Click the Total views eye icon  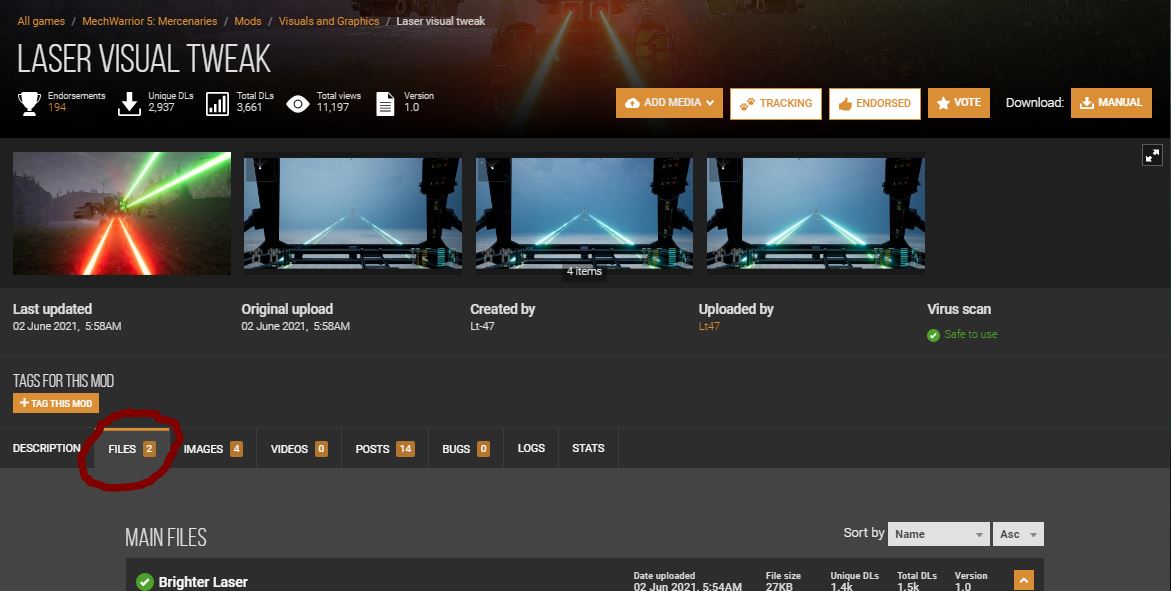pos(298,104)
